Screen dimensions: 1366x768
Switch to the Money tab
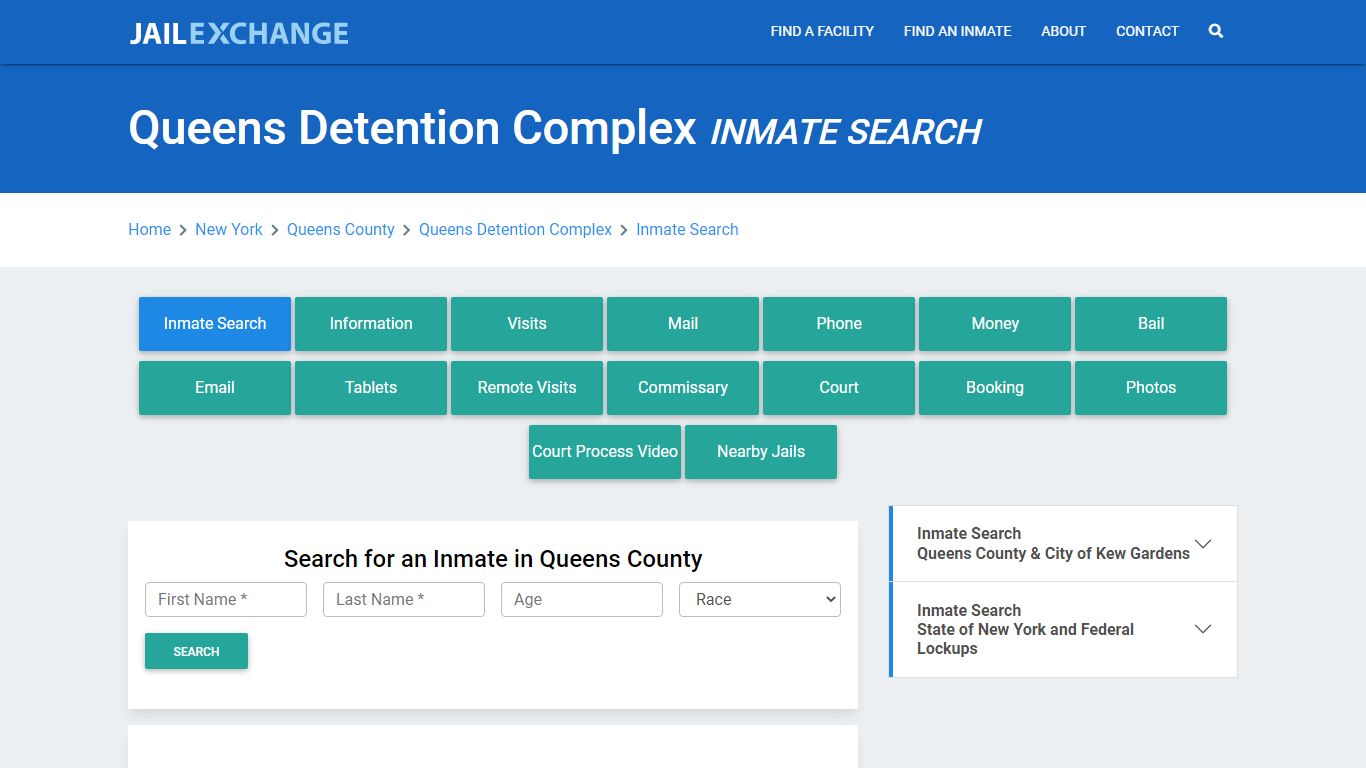pyautogui.click(x=995, y=324)
